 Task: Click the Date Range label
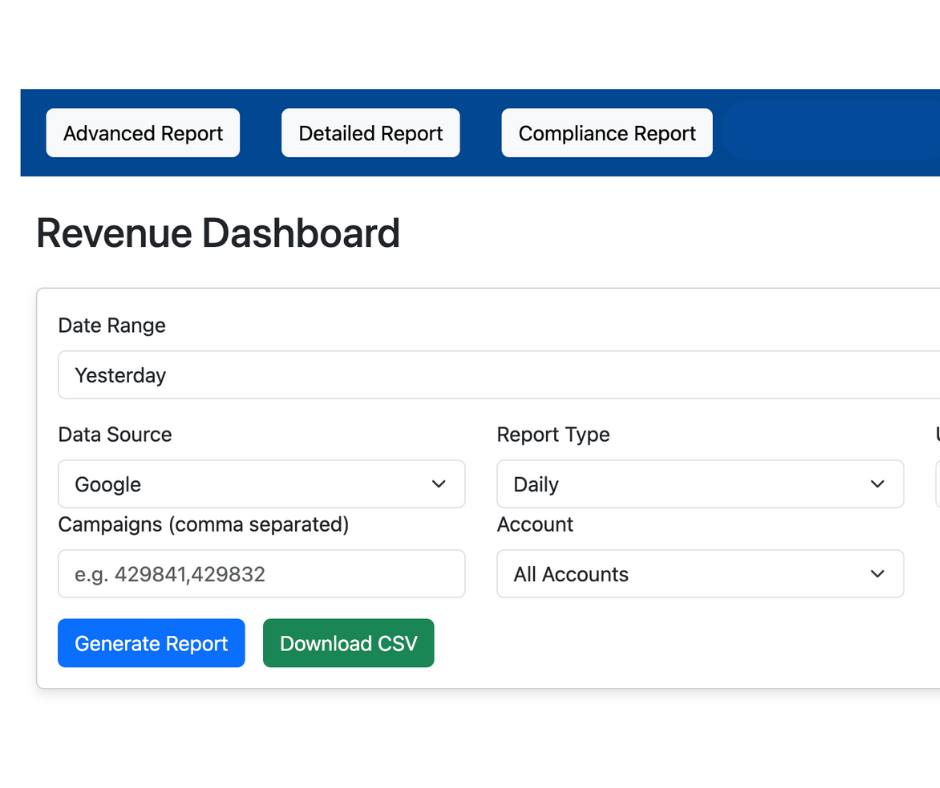[x=112, y=325]
